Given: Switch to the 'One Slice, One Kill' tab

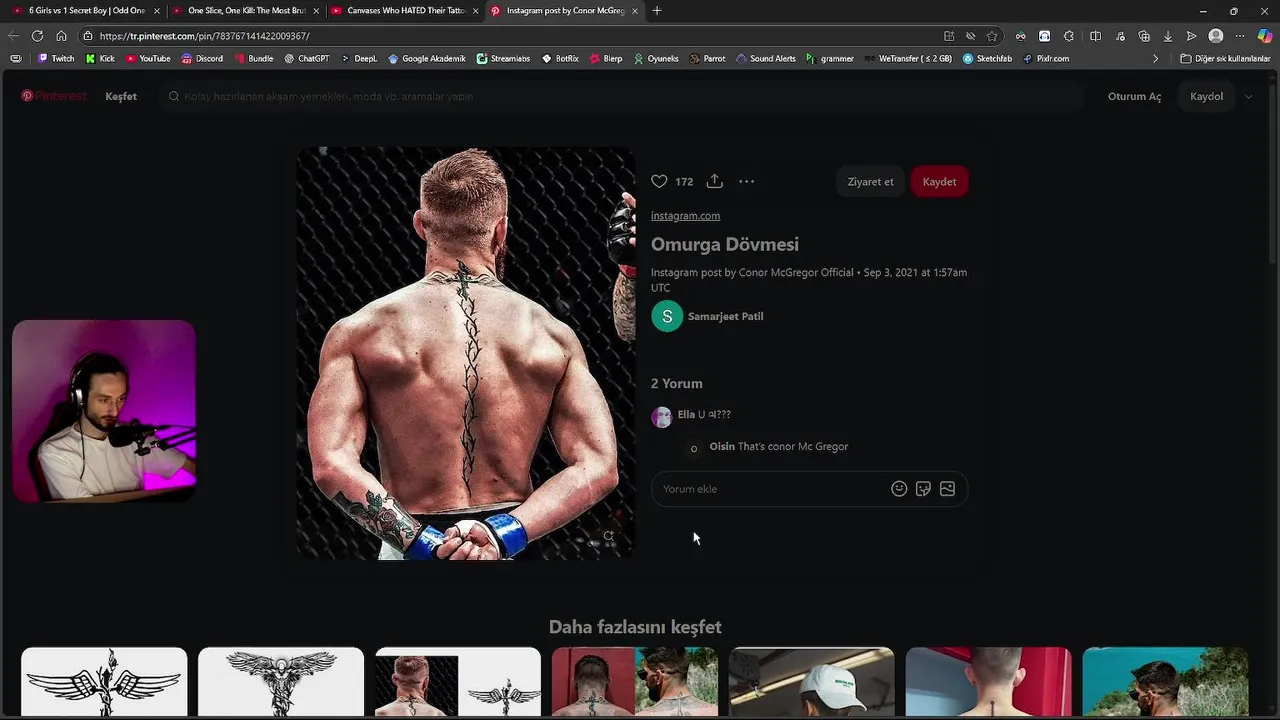Looking at the screenshot, I should point(246,11).
